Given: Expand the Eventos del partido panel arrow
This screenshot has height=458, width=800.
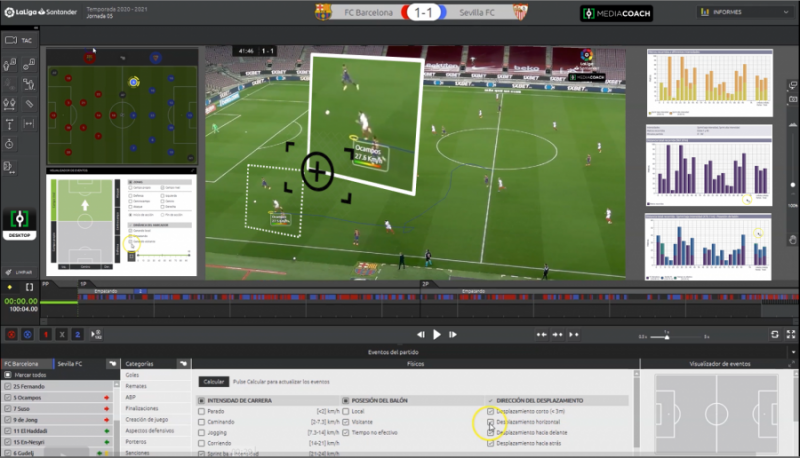Looking at the screenshot, I should tap(793, 352).
